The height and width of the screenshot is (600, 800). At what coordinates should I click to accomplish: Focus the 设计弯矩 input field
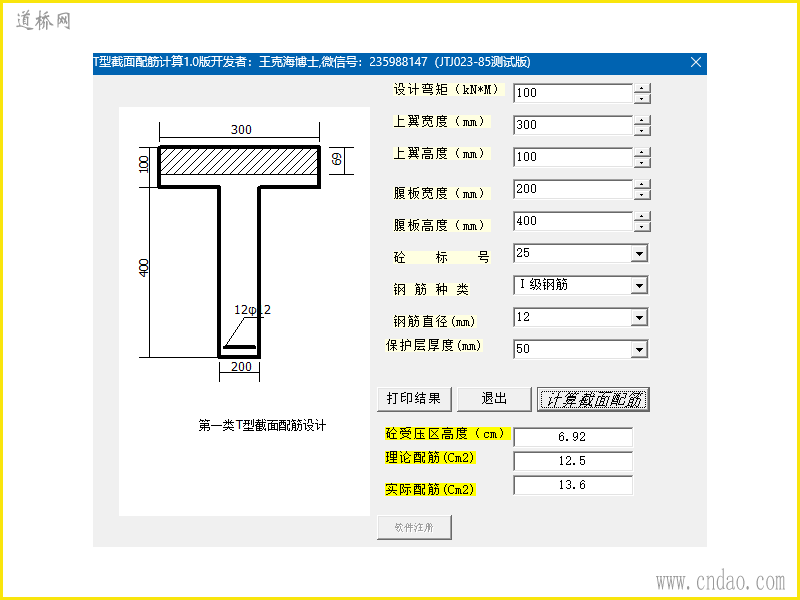[x=573, y=93]
